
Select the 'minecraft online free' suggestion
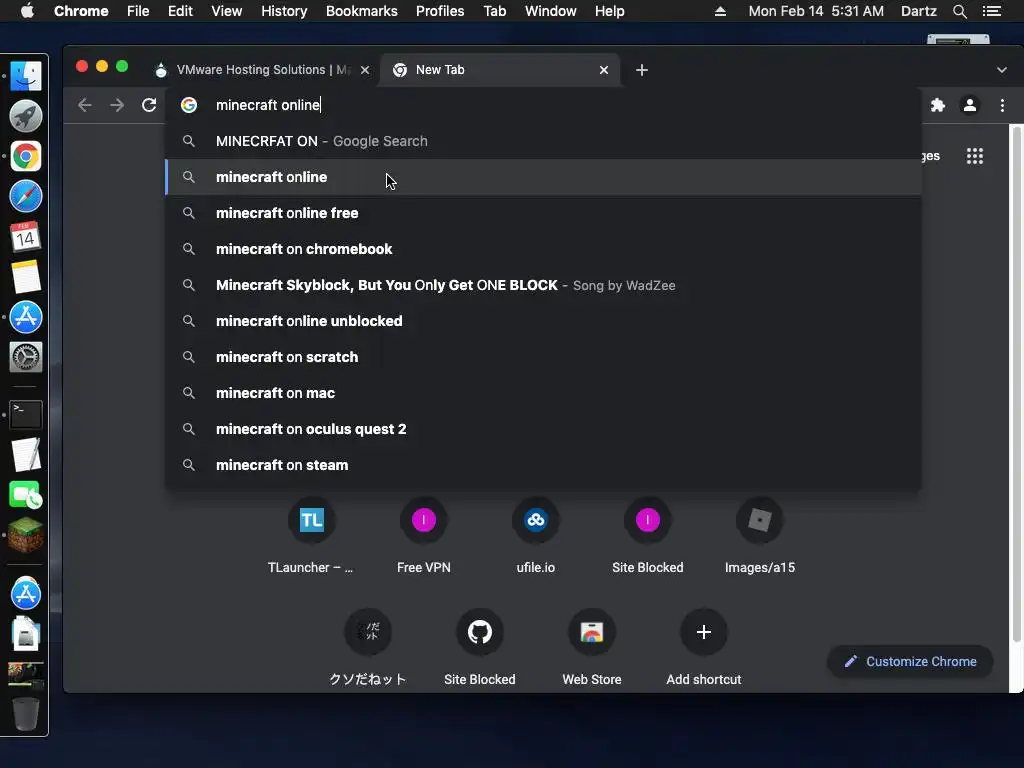click(543, 213)
